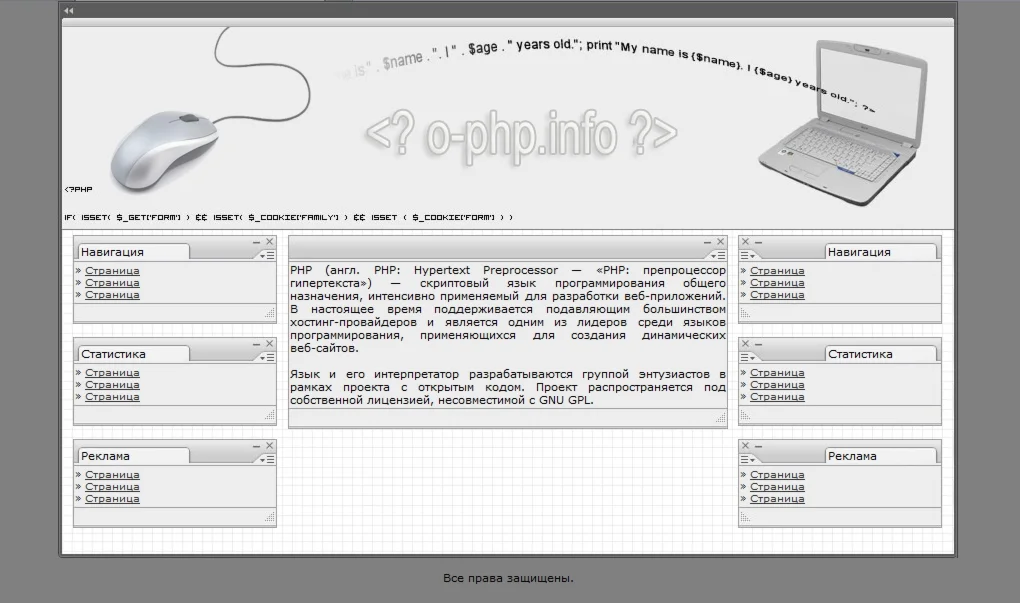Minimize the center PHP article panel
This screenshot has height=603, width=1020.
pos(707,242)
